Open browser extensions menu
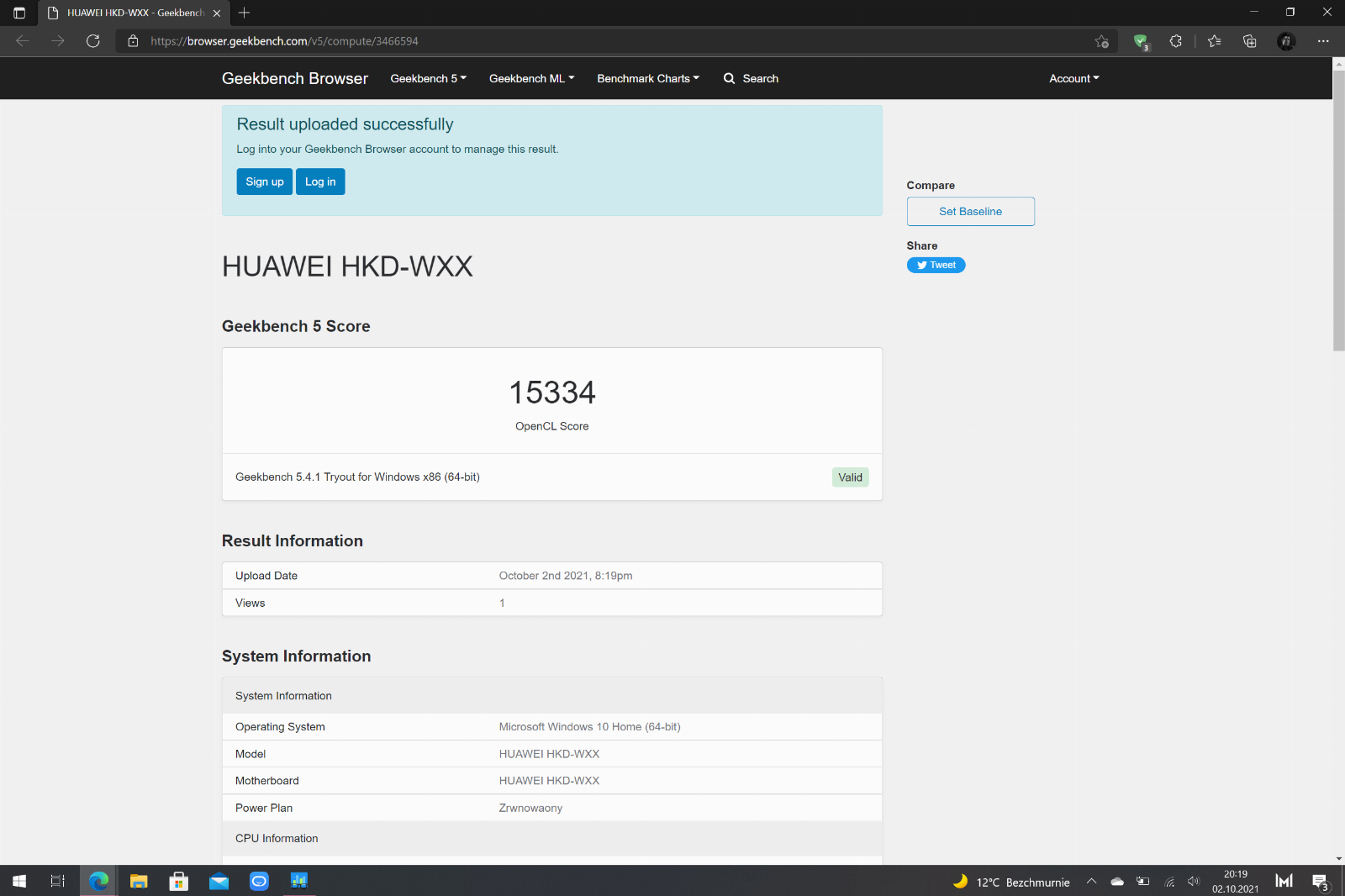Image resolution: width=1345 pixels, height=896 pixels. click(x=1176, y=41)
